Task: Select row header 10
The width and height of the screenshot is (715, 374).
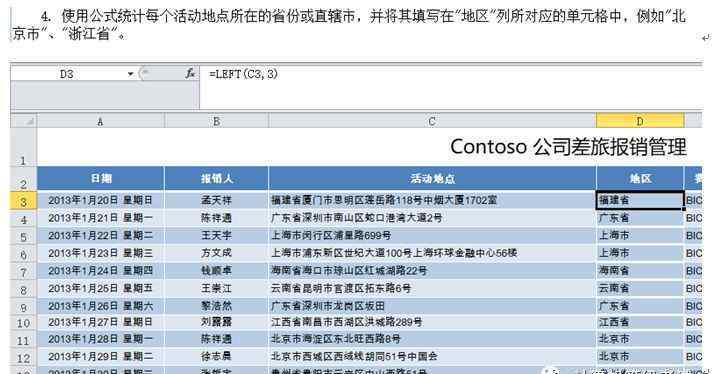Action: tap(23, 323)
